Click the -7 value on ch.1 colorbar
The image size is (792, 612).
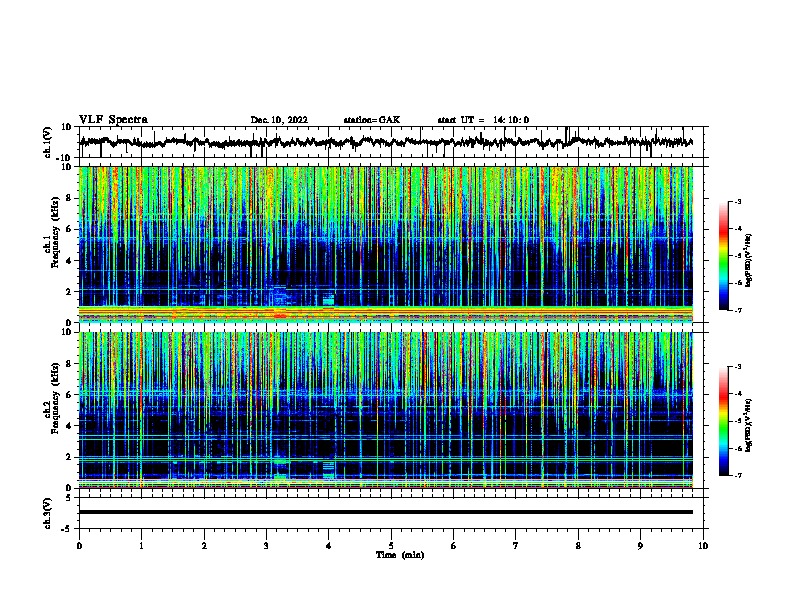pos(738,310)
